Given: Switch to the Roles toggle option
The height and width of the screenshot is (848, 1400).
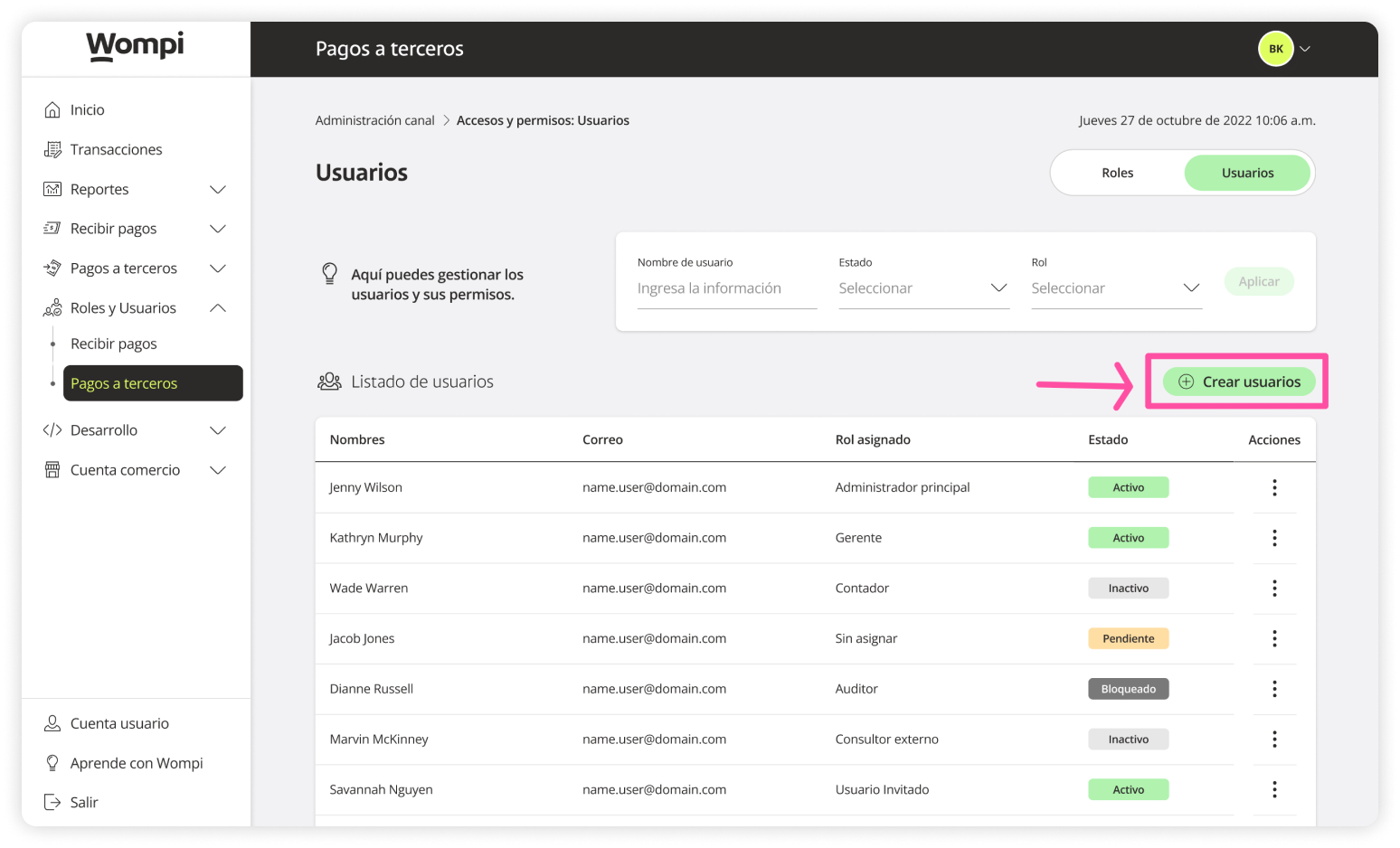Looking at the screenshot, I should click(1117, 173).
